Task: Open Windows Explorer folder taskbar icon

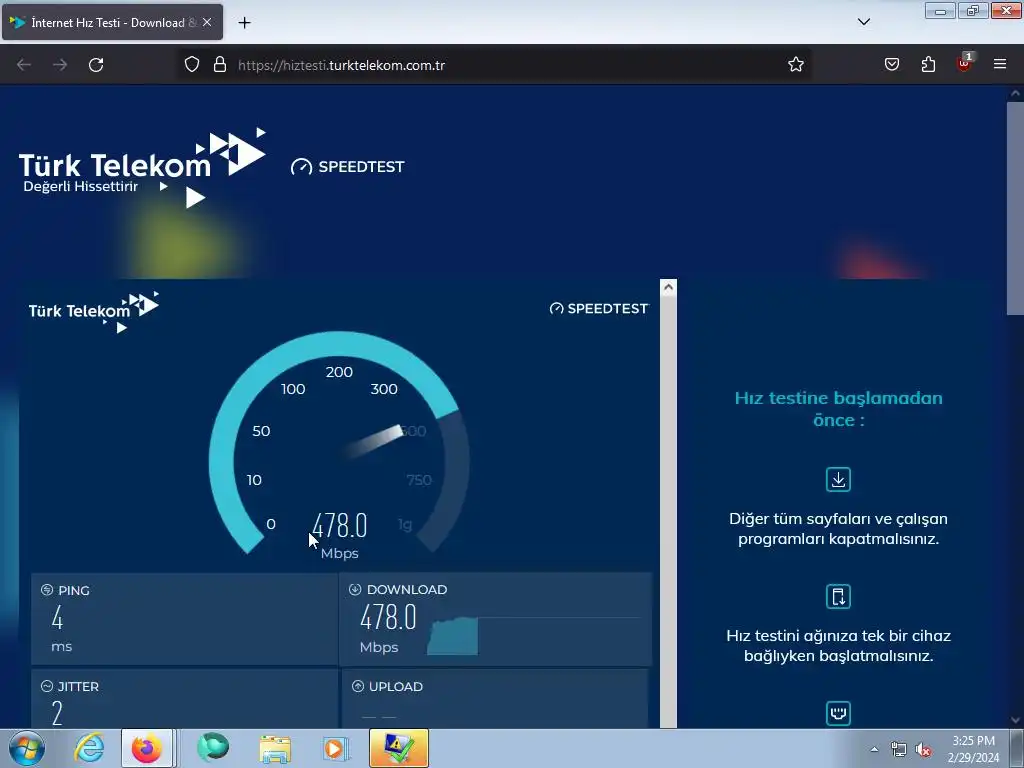Action: pos(275,748)
